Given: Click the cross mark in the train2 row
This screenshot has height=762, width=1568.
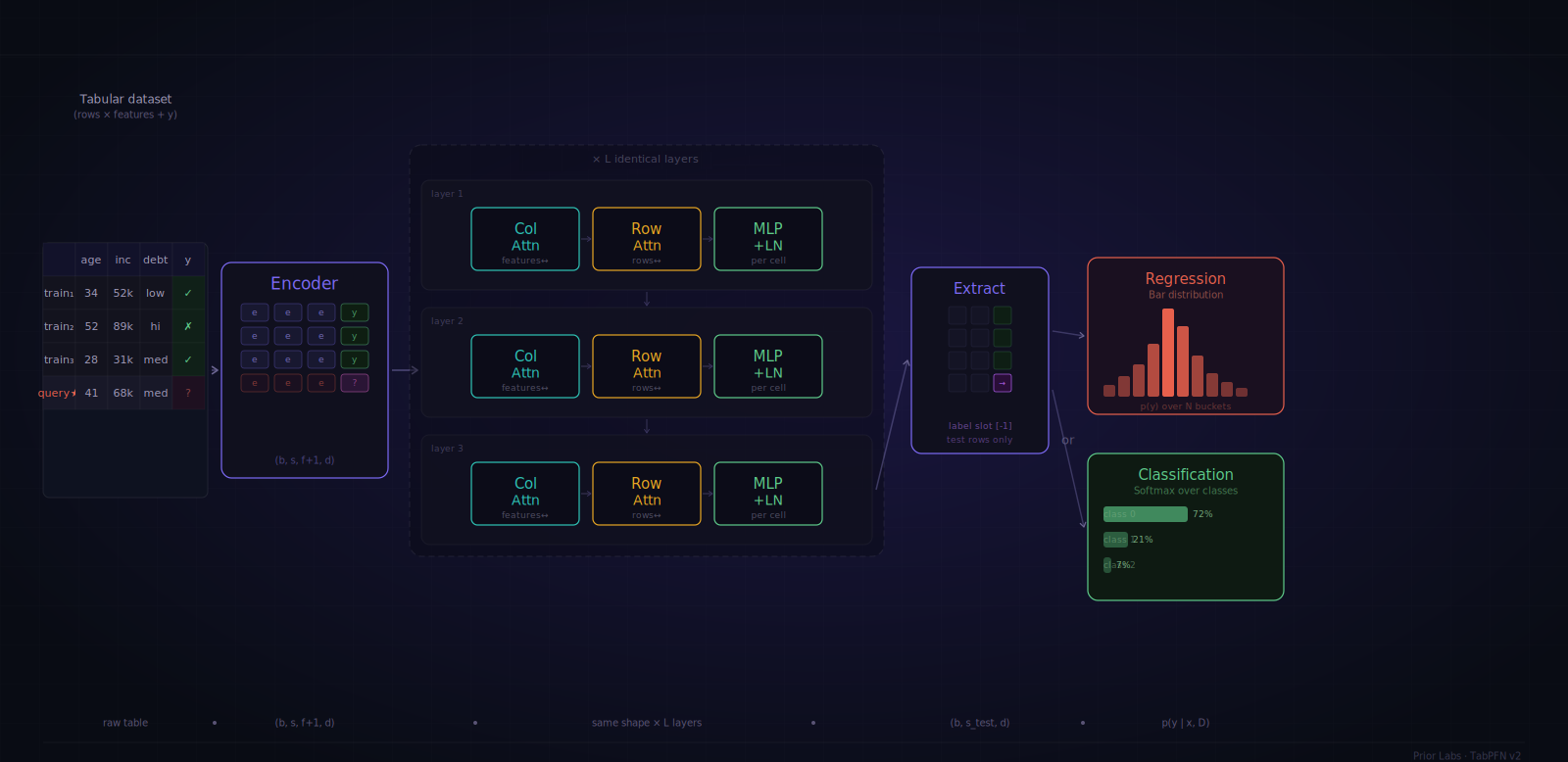Looking at the screenshot, I should [188, 326].
